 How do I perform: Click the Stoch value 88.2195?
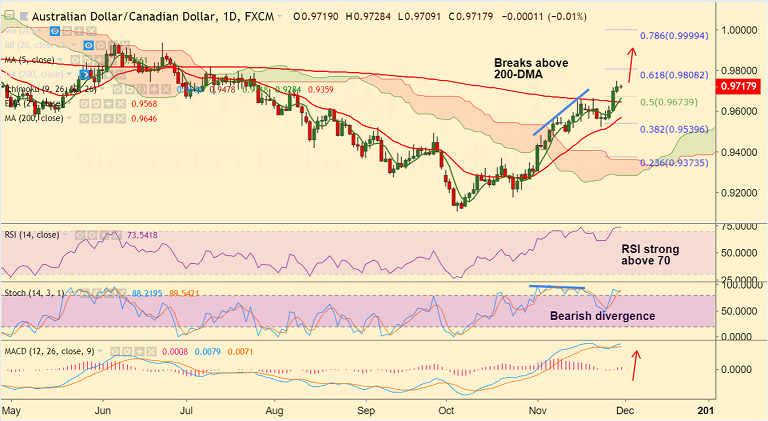147,293
